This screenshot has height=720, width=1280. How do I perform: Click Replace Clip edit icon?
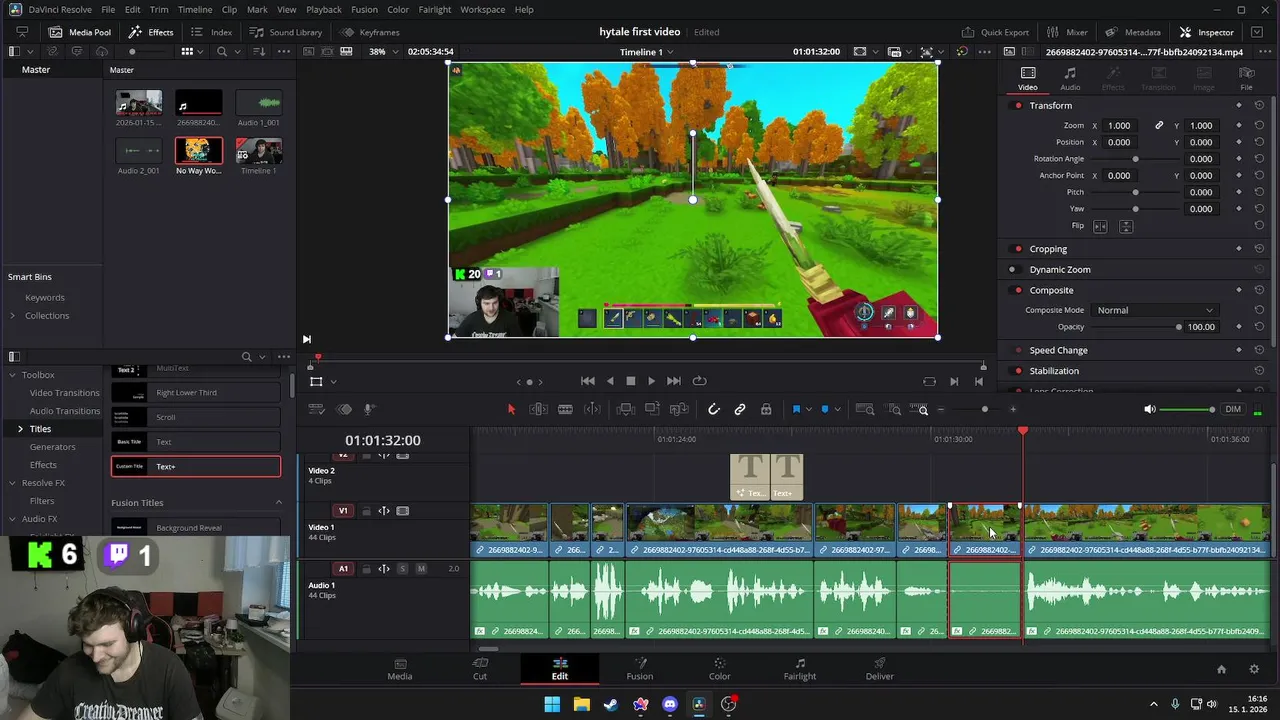679,409
